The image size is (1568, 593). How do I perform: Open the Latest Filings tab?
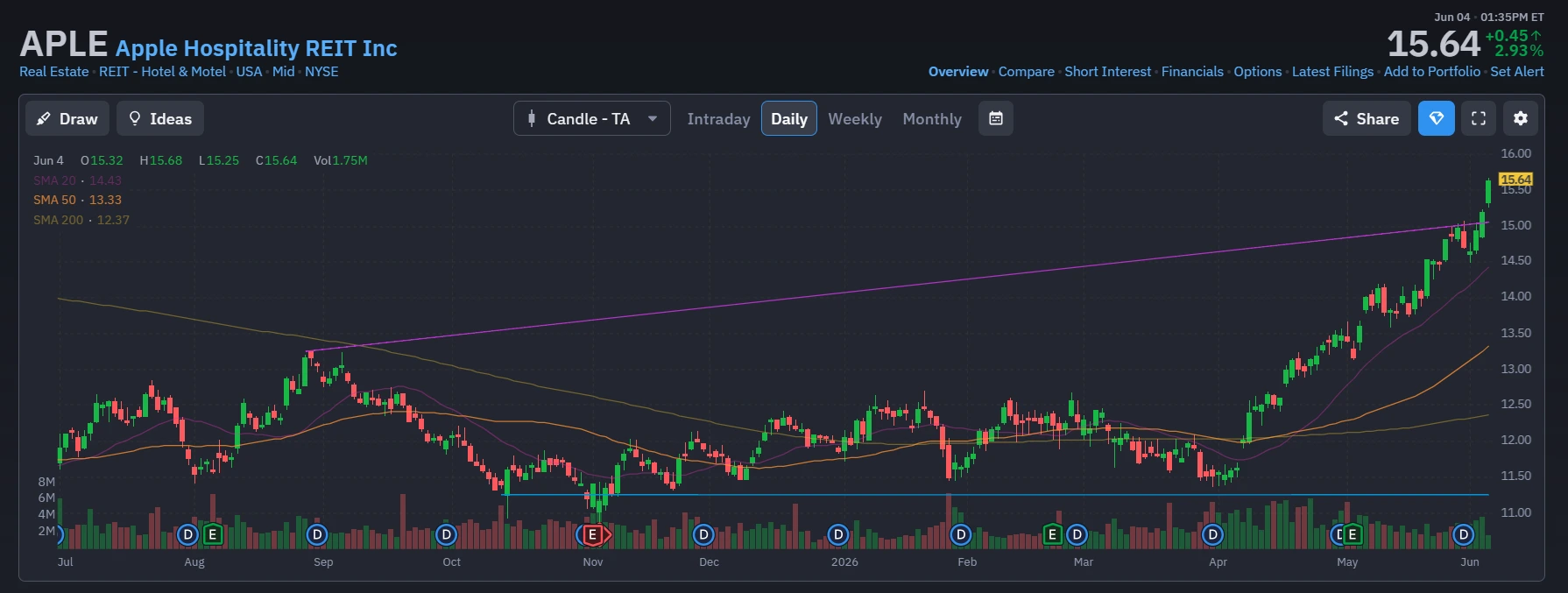[1333, 72]
